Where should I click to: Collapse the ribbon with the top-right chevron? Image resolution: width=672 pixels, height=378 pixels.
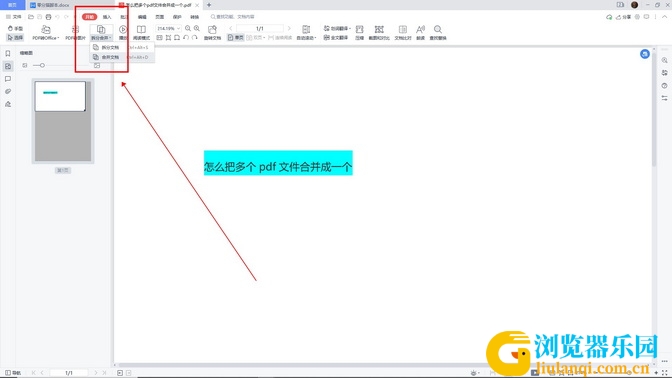point(665,17)
